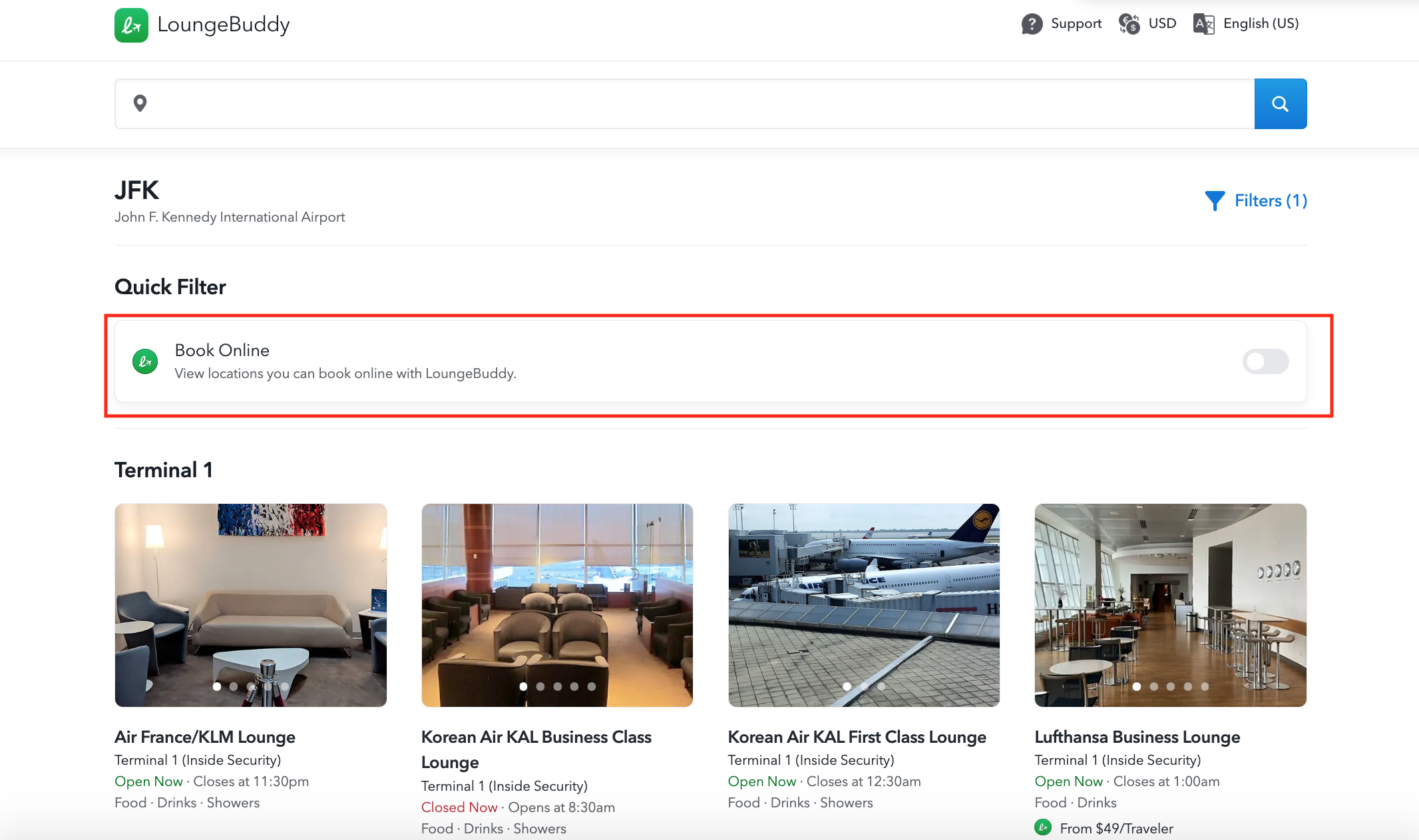Change currency from USD
Screen dimensions: 1419x840
[1162, 23]
